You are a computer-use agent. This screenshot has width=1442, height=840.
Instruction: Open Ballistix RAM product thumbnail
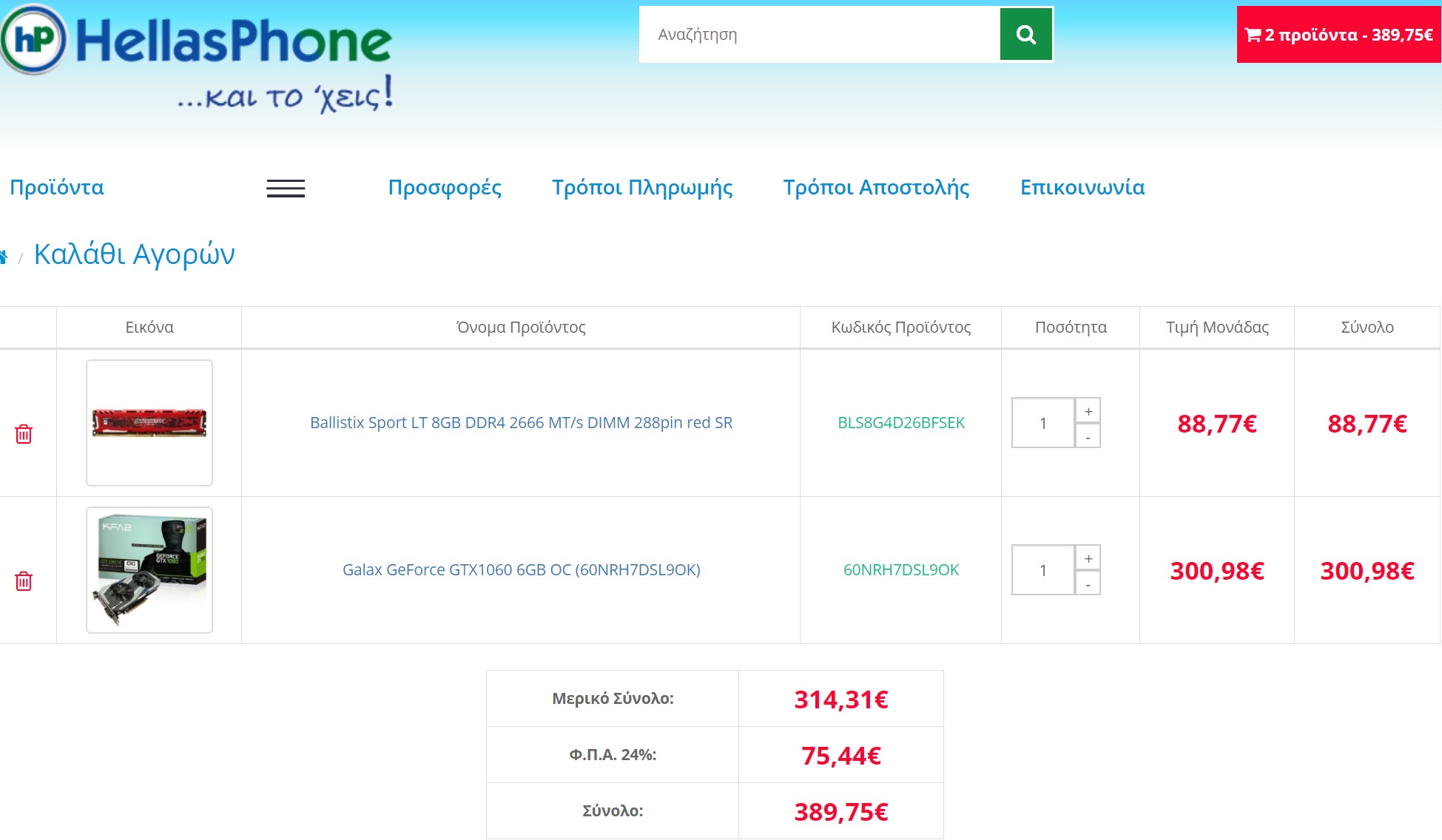(x=149, y=423)
